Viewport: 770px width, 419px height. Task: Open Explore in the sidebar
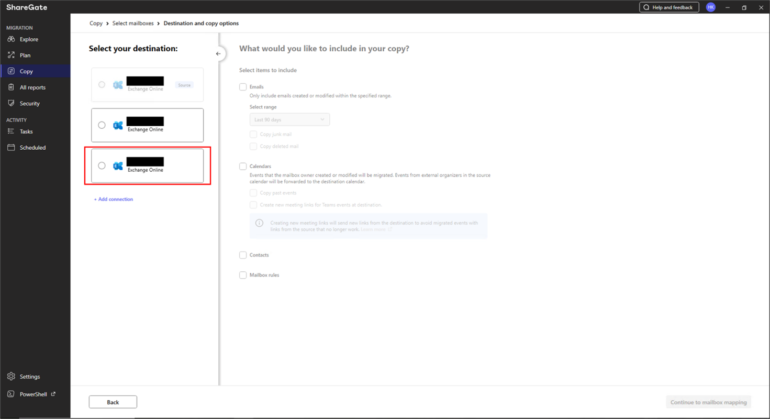(28, 39)
